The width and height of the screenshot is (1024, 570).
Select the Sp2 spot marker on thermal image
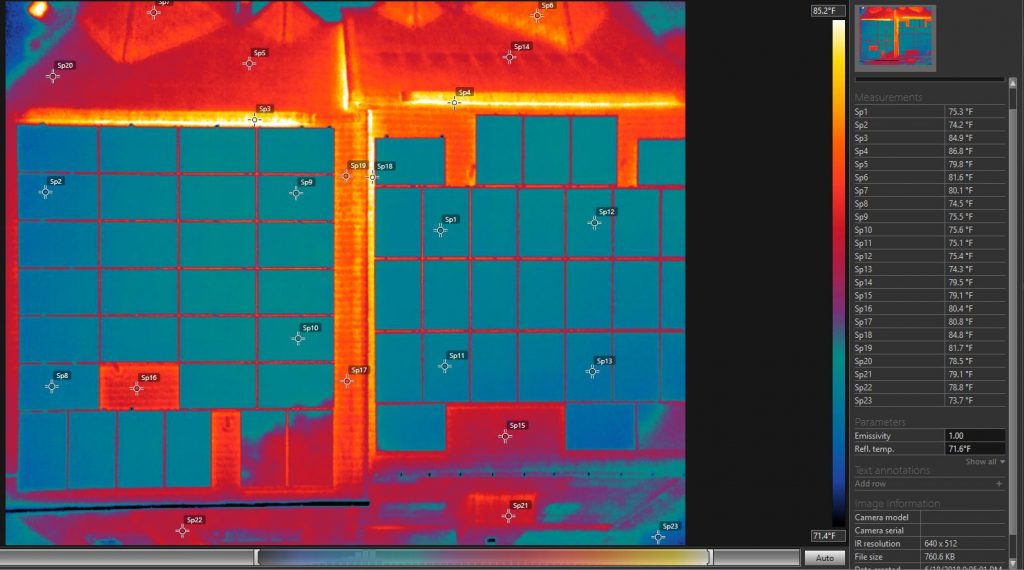(x=45, y=192)
